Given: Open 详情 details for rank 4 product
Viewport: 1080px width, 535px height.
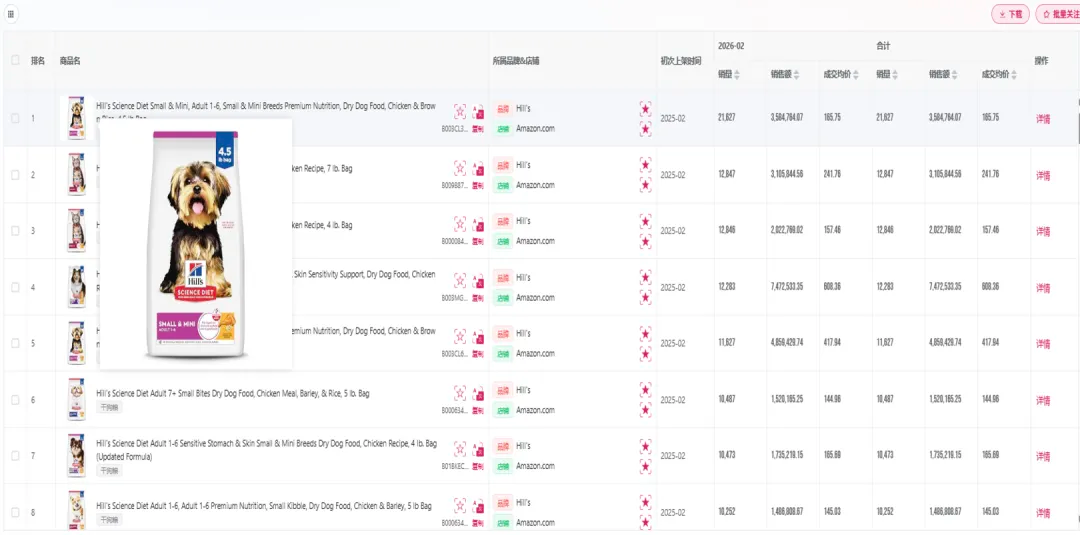Looking at the screenshot, I should pos(1043,288).
